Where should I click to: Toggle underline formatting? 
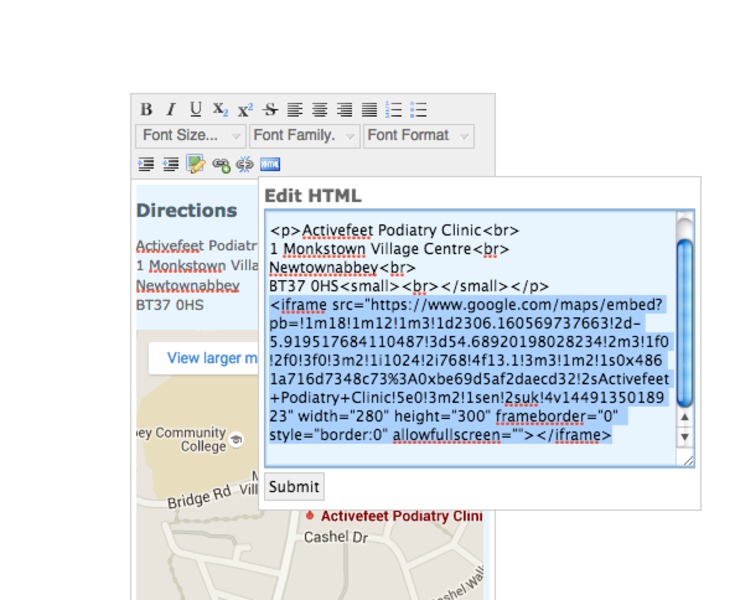[195, 110]
